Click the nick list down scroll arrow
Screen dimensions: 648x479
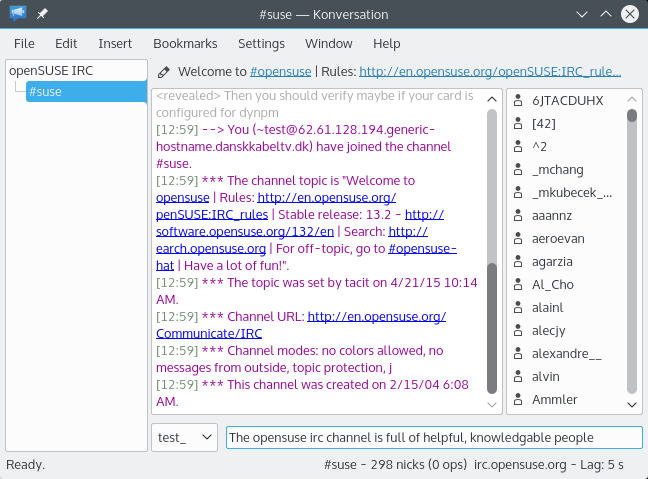click(x=632, y=404)
